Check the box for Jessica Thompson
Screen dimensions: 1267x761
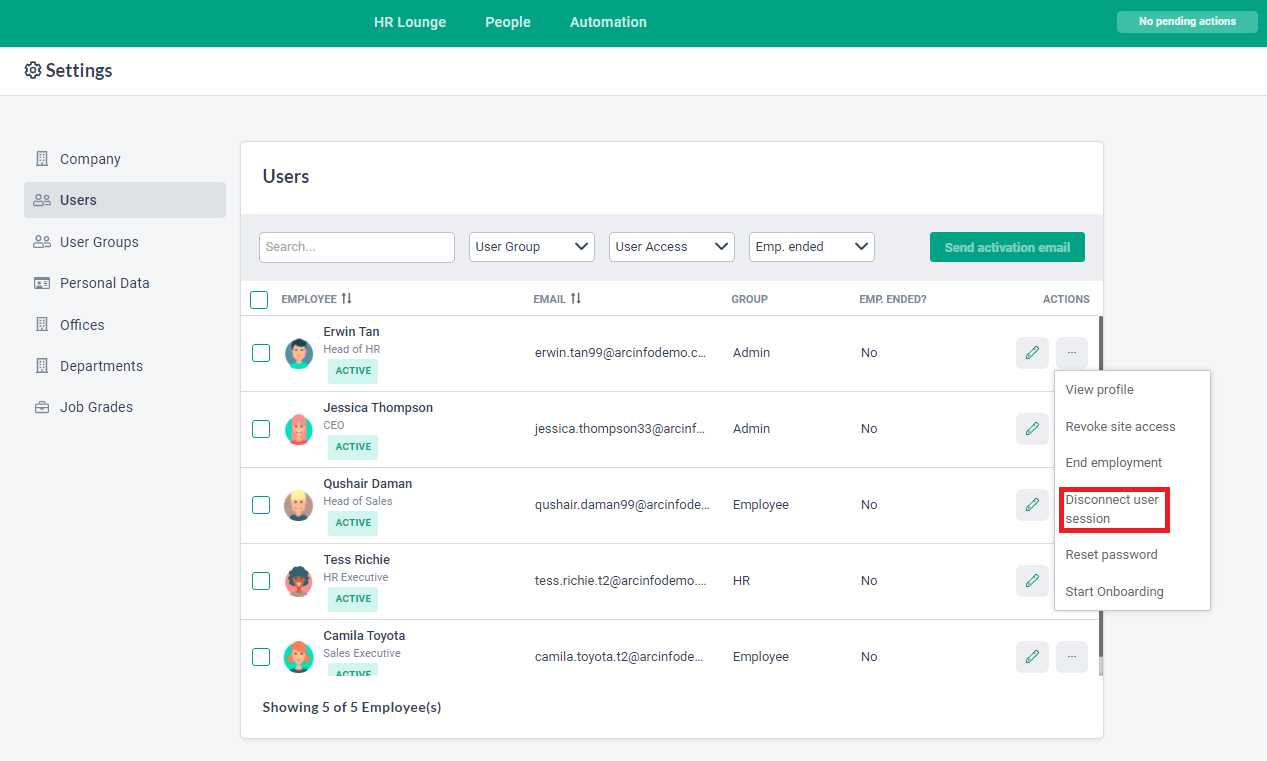tap(261, 429)
